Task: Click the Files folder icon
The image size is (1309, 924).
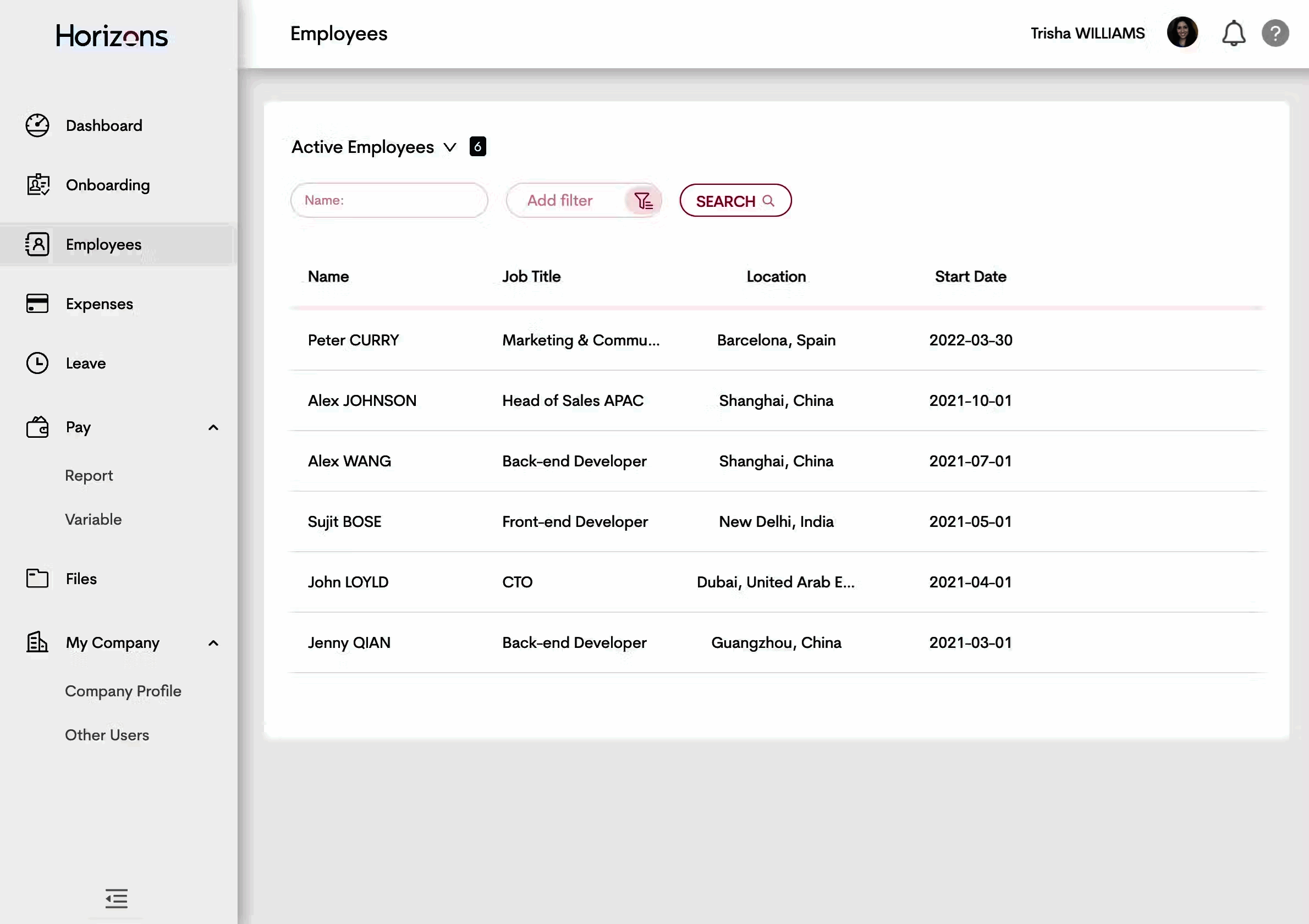Action: click(37, 578)
